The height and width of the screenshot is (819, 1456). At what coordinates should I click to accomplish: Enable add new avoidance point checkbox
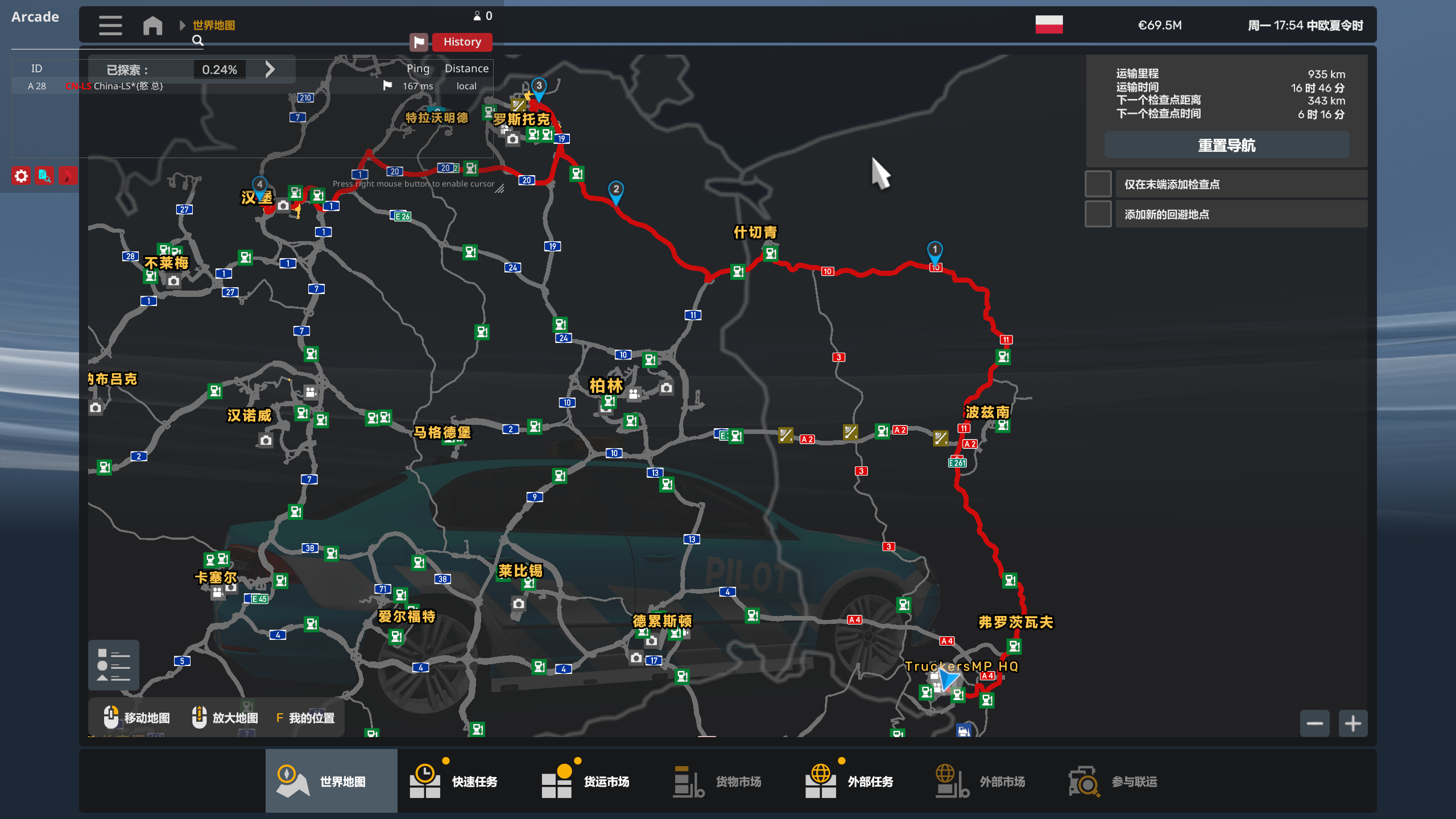pos(1098,214)
